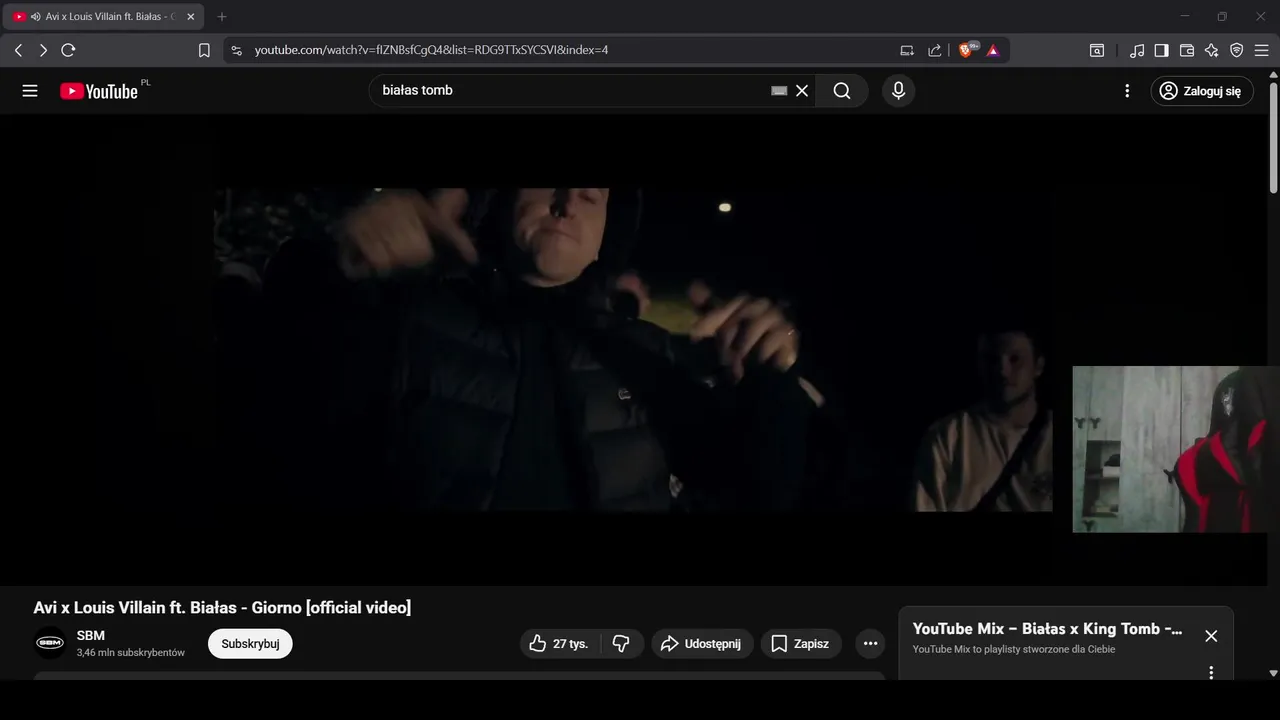
Task: Open the tab search icon in the toolbar
Action: 1097,50
